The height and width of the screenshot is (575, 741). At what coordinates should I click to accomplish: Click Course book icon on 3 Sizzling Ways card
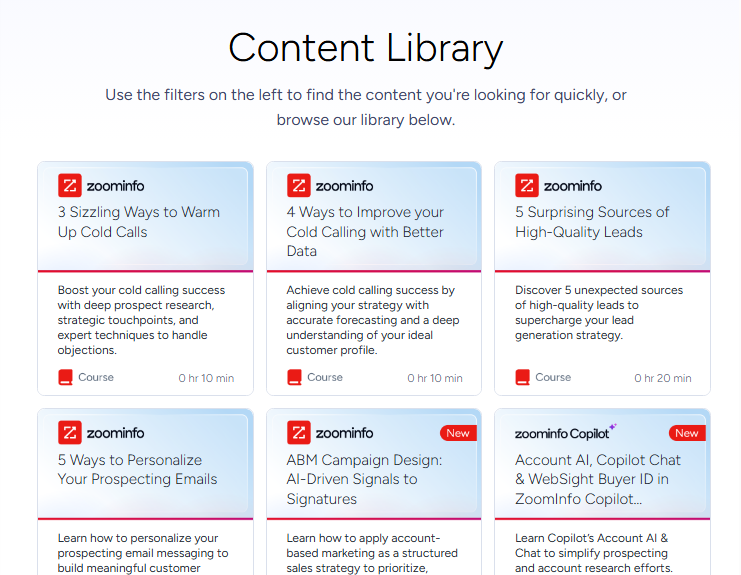65,378
